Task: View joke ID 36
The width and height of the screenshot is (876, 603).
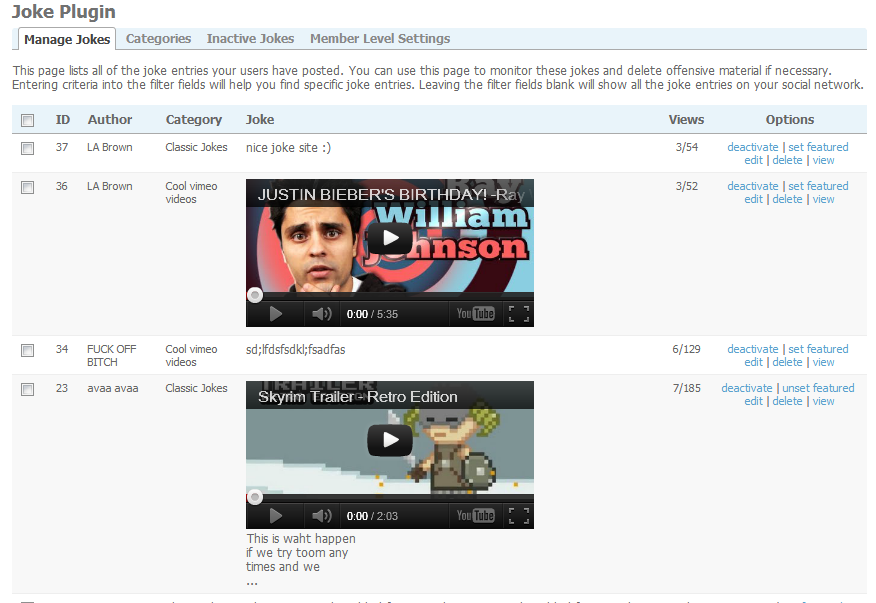Action: (823, 200)
